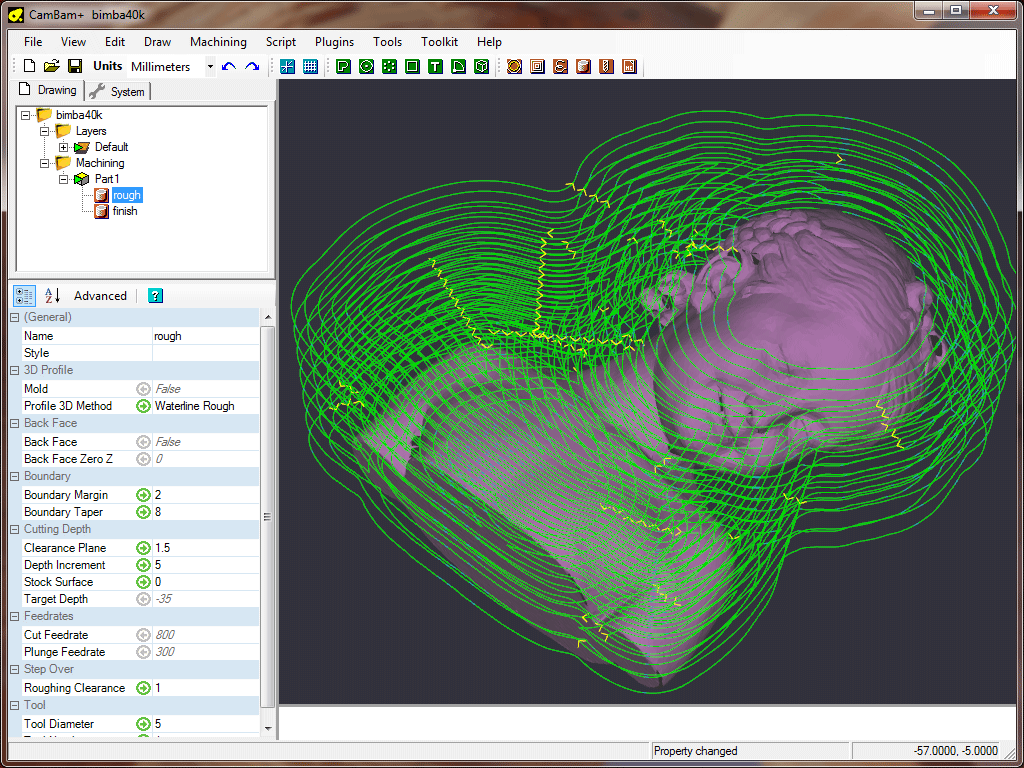Create a new file with the New icon

click(29, 66)
